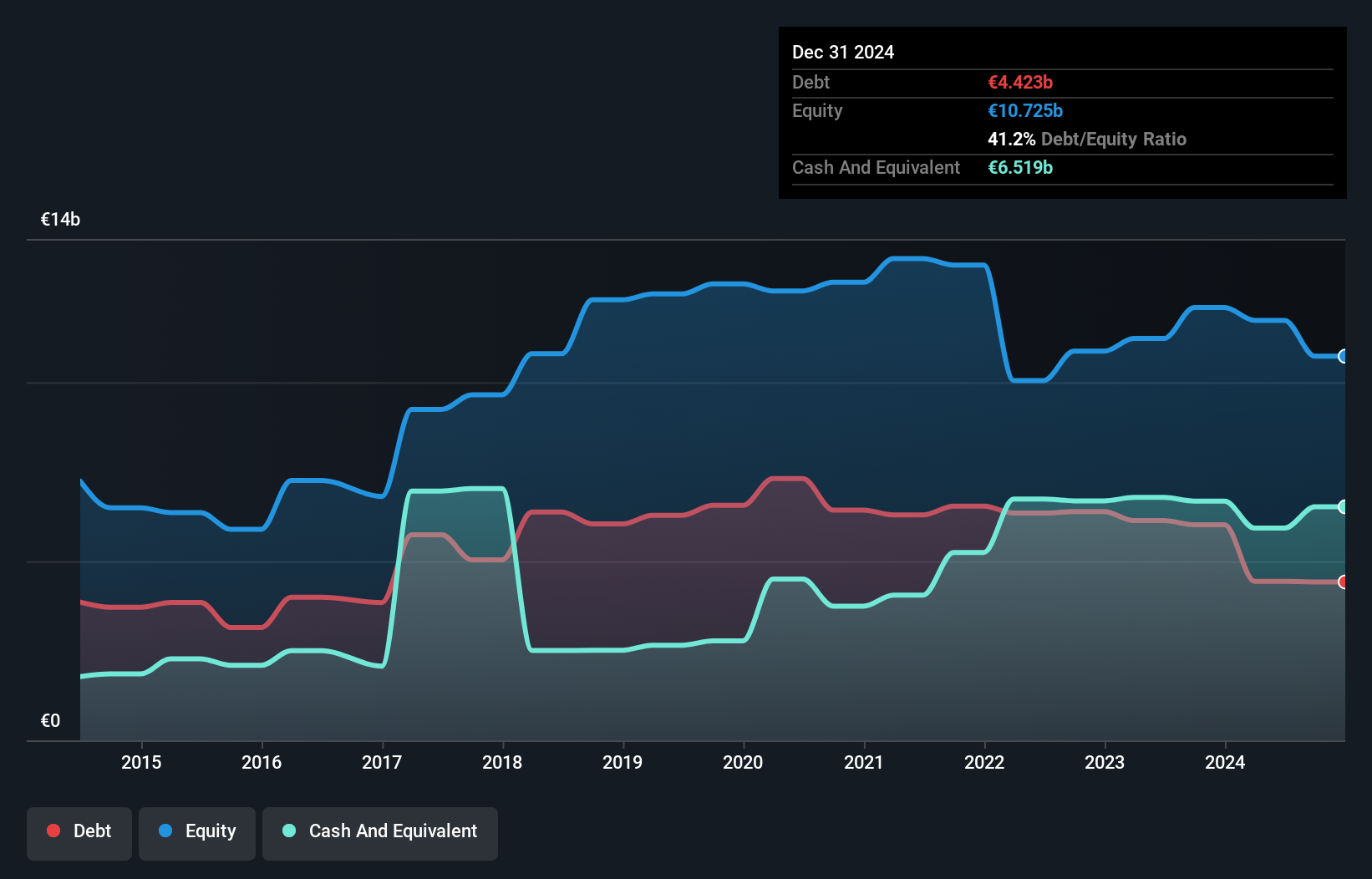Toggle the Equity legend button

(x=196, y=833)
